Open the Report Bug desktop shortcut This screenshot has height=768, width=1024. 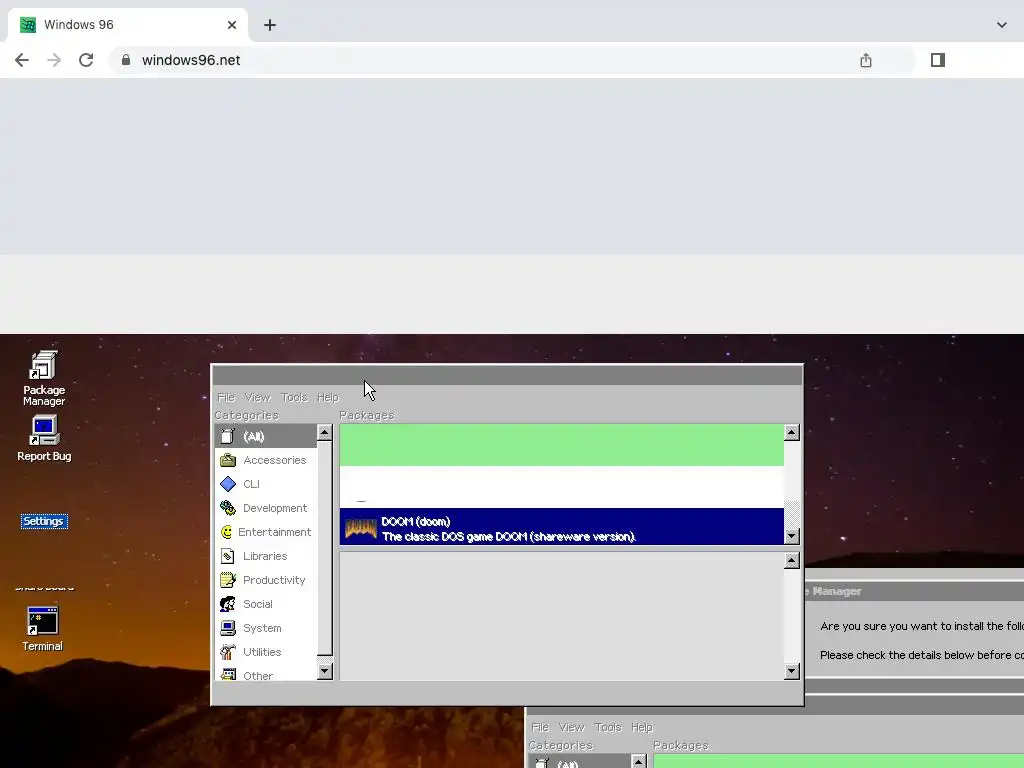44,438
